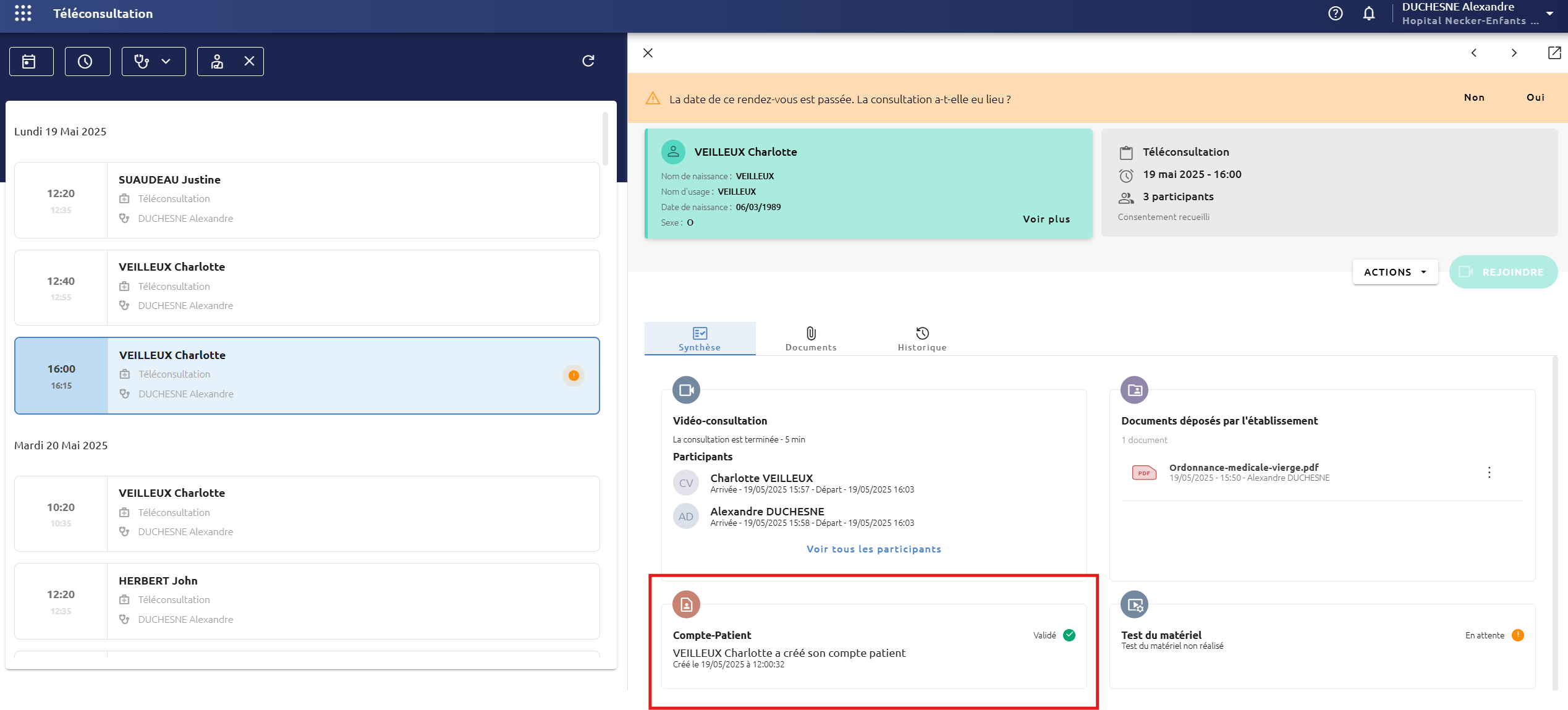The image size is (1568, 710).
Task: Click the Documents déposés folder icon
Action: pyautogui.click(x=1134, y=390)
